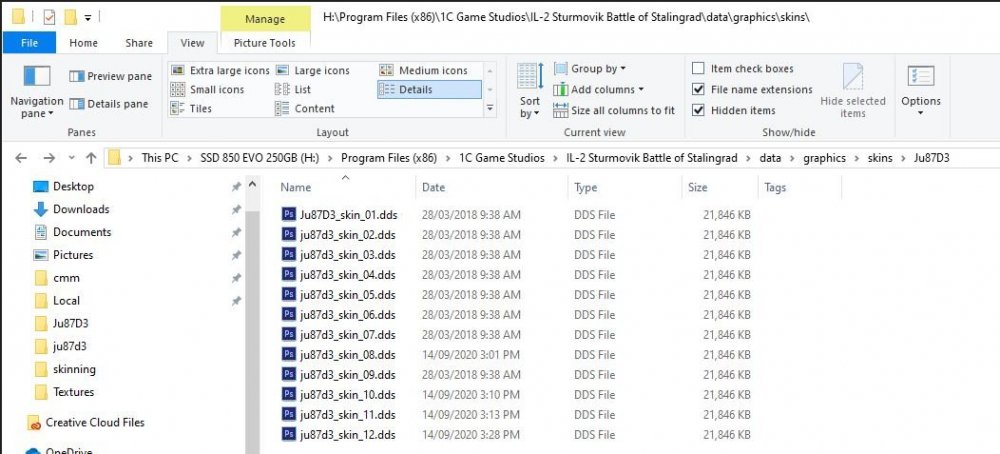The width and height of the screenshot is (1000, 454).
Task: Open Desktop in navigation pane
Action: tap(73, 186)
